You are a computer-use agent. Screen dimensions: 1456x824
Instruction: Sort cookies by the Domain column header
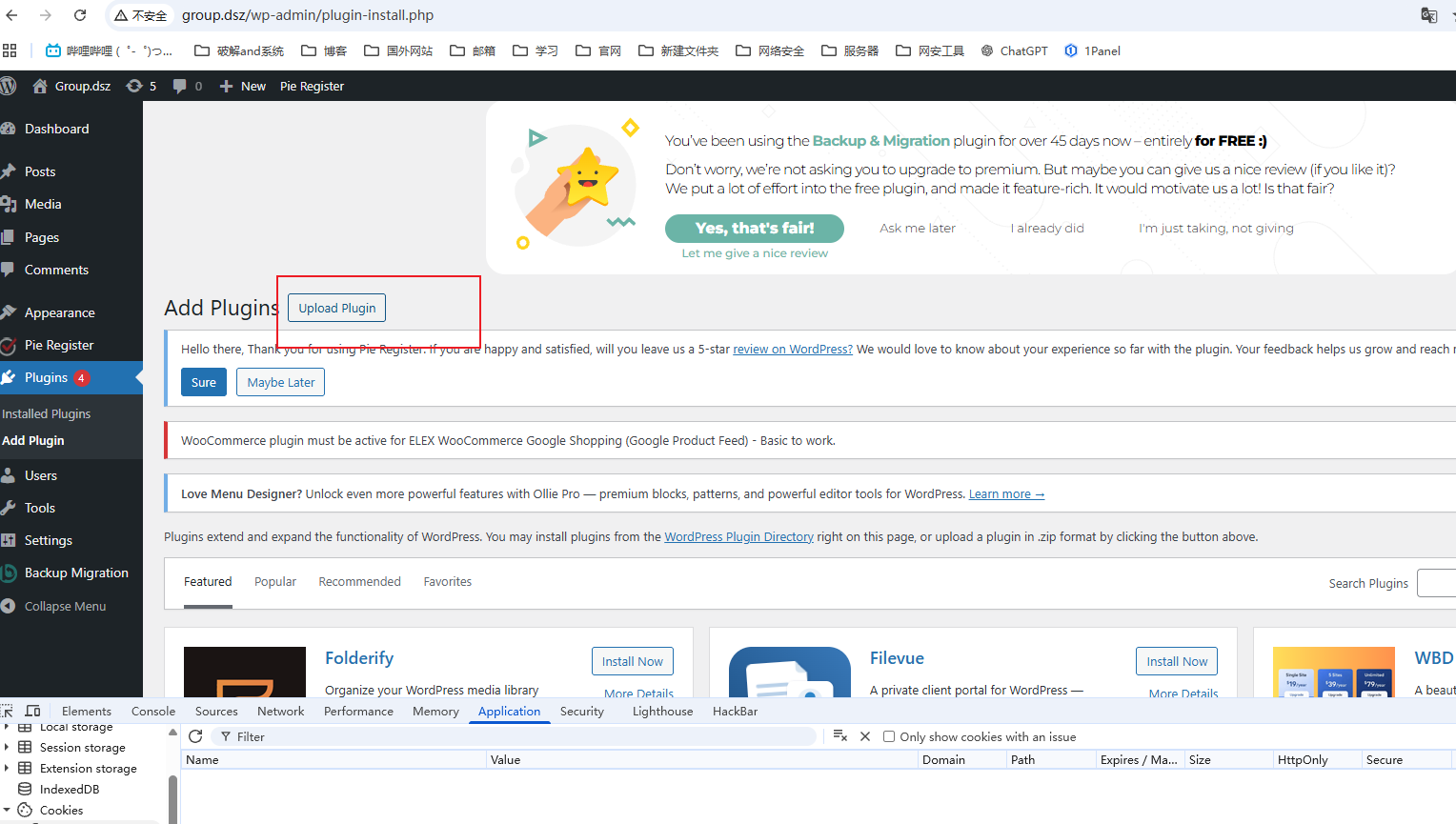tap(961, 759)
